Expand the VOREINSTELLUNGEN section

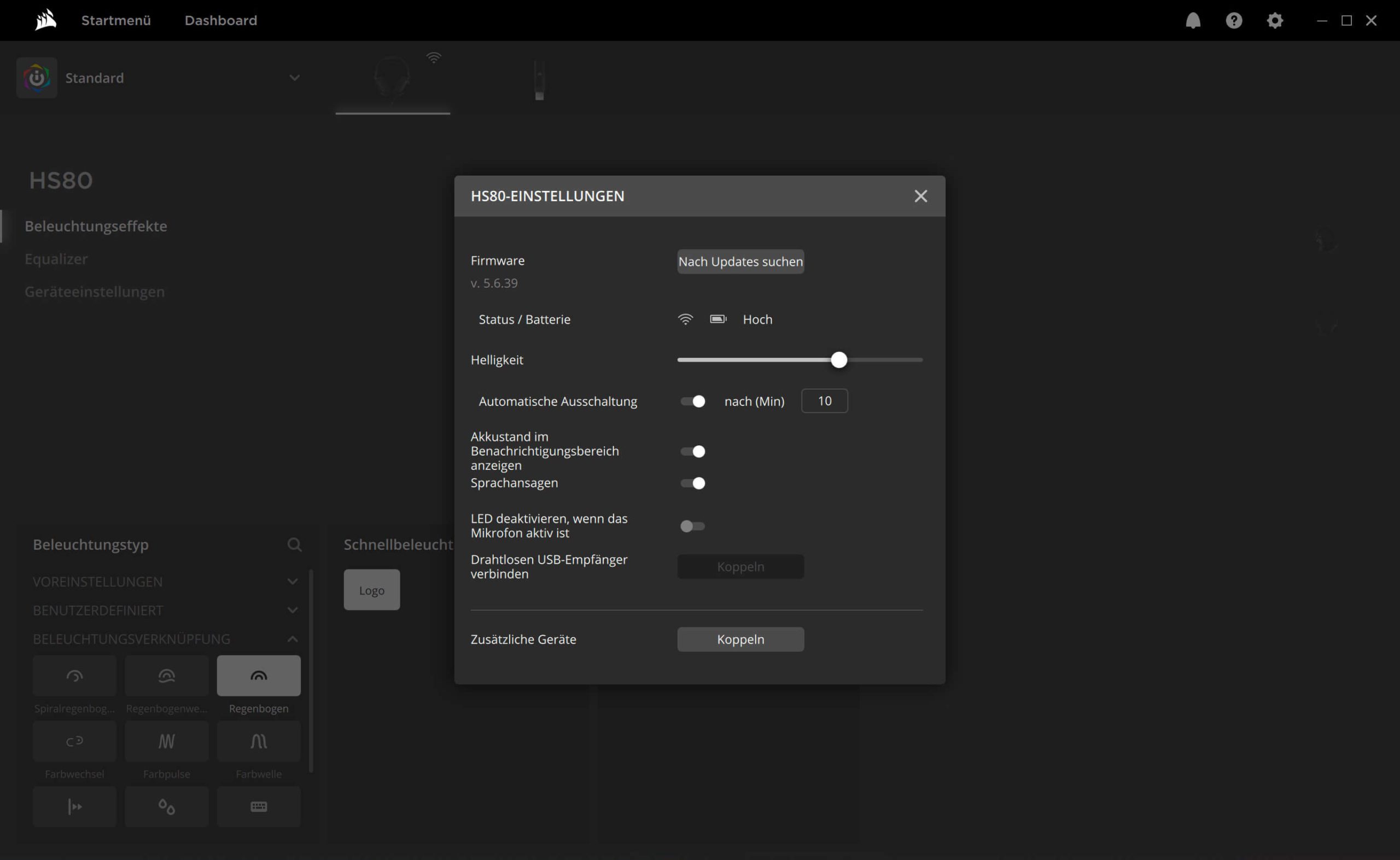click(x=292, y=582)
